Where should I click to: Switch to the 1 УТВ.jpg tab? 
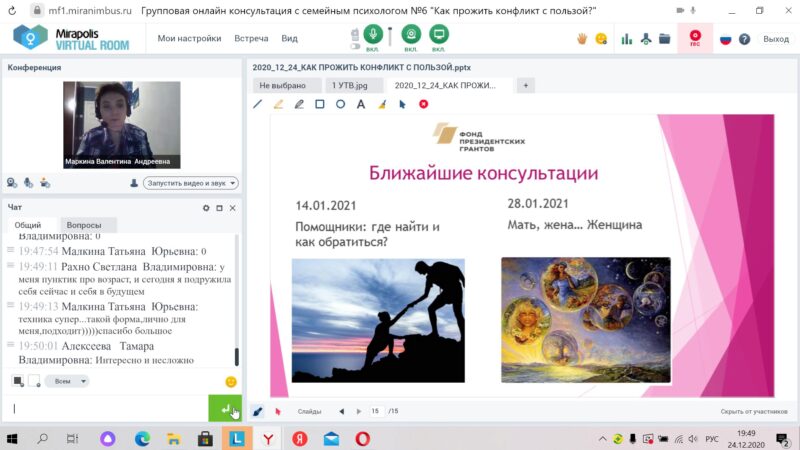pyautogui.click(x=354, y=85)
